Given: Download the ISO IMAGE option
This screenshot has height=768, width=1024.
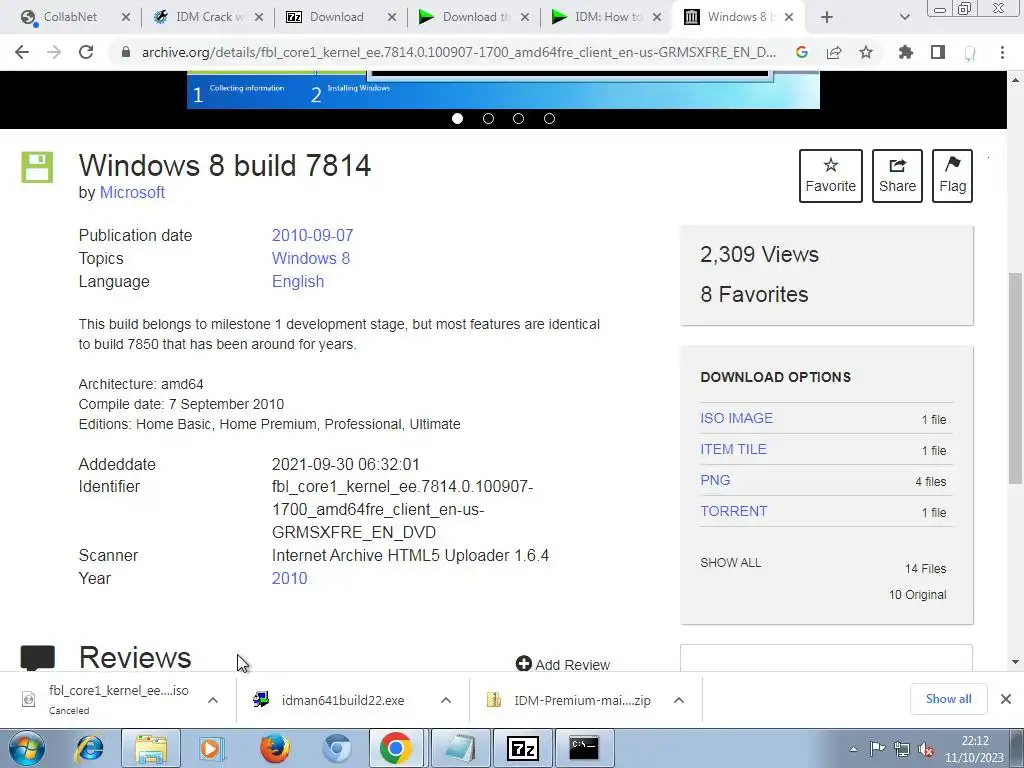Looking at the screenshot, I should [737, 418].
